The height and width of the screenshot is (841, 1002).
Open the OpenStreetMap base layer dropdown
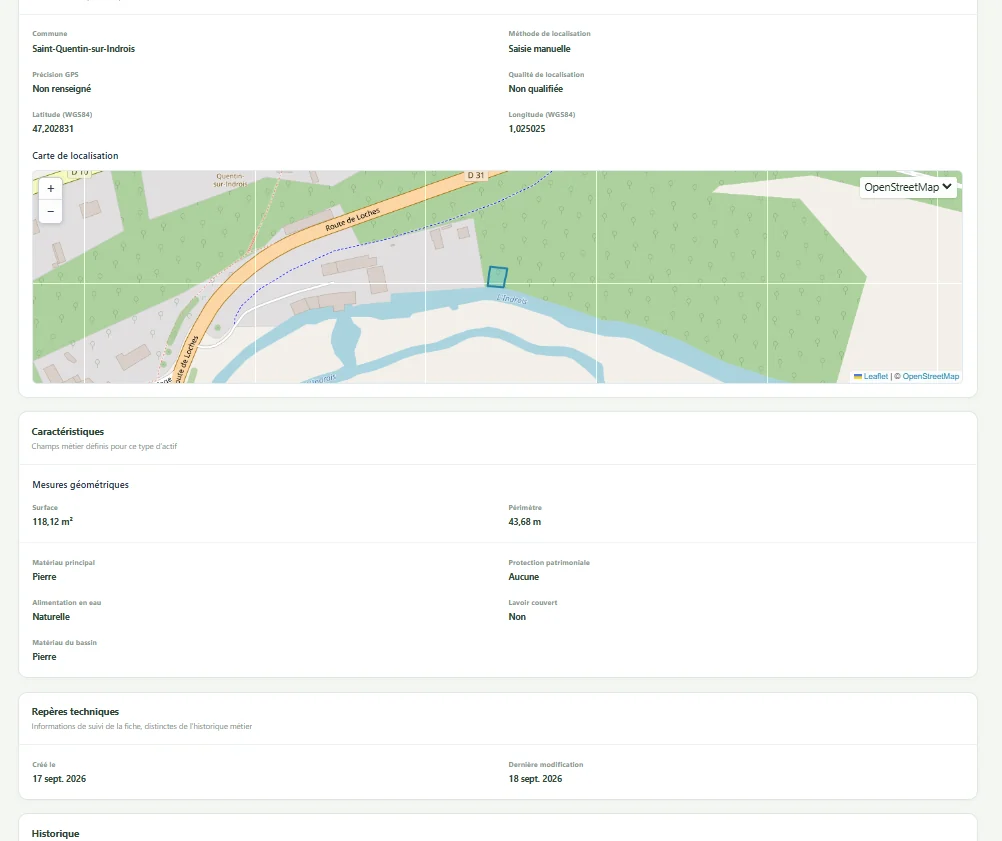coord(908,187)
